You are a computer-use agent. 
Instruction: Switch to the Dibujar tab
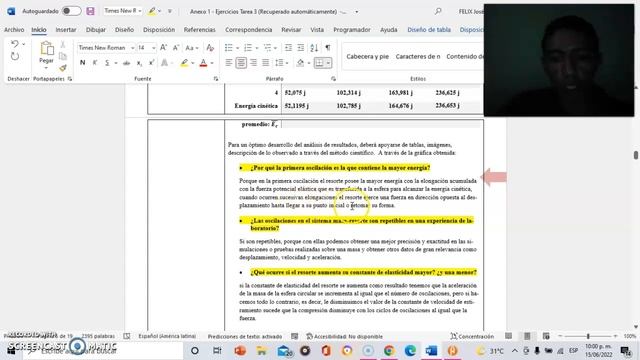coord(96,30)
